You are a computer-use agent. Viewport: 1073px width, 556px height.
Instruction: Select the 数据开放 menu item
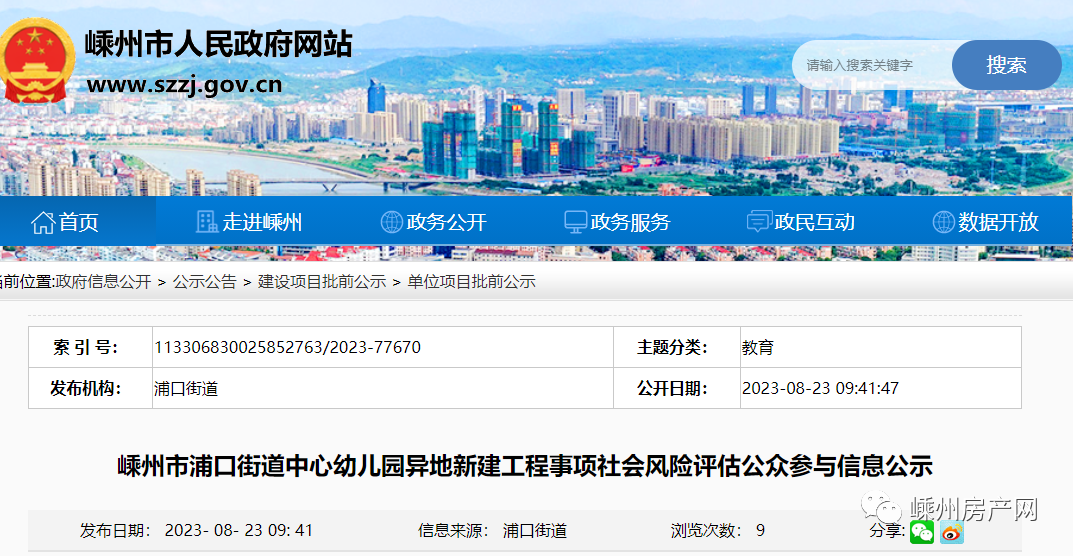(x=998, y=222)
